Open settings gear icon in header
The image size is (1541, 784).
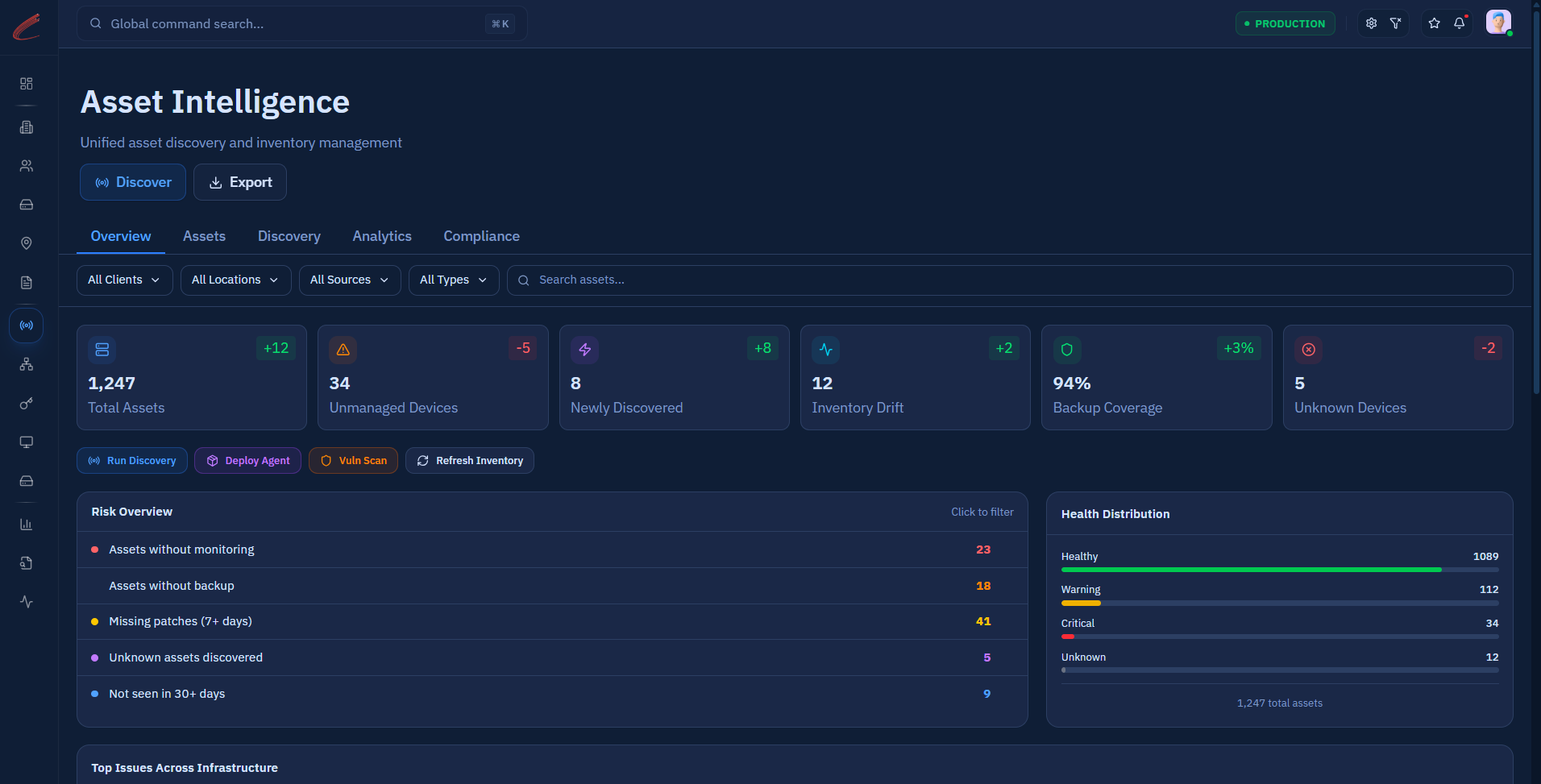tap(1371, 23)
